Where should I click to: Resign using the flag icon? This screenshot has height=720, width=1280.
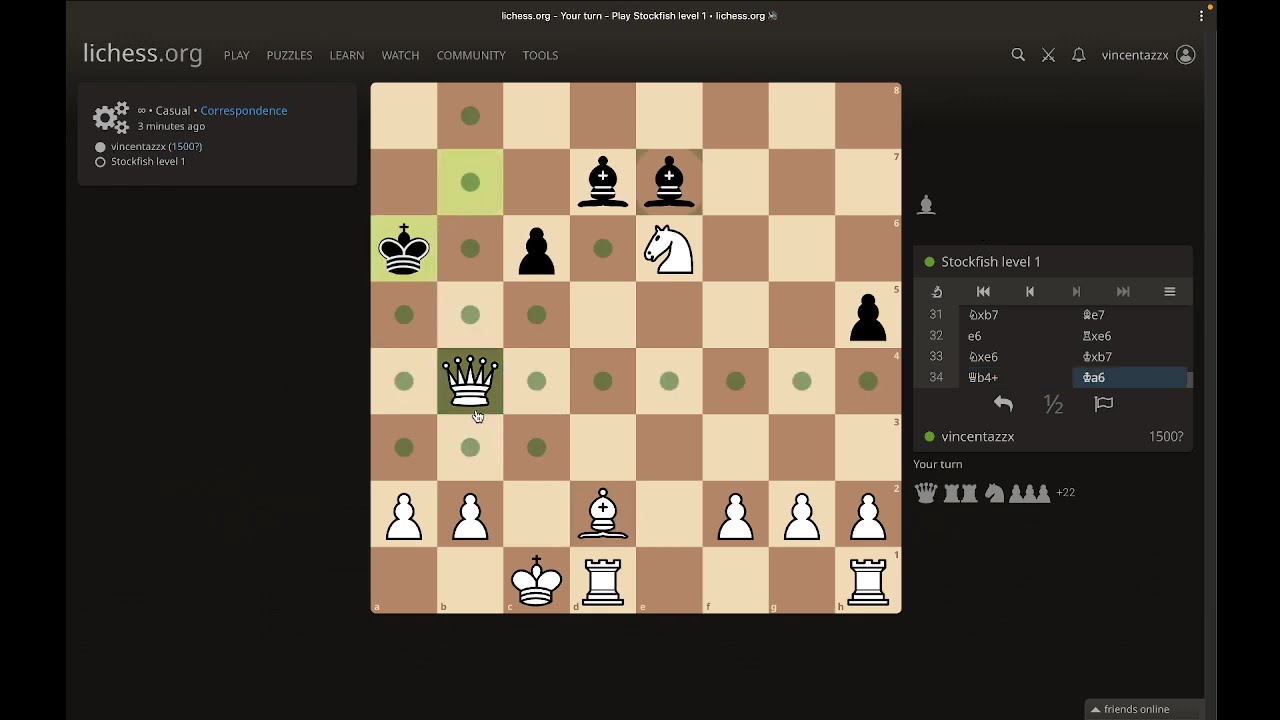click(1104, 404)
